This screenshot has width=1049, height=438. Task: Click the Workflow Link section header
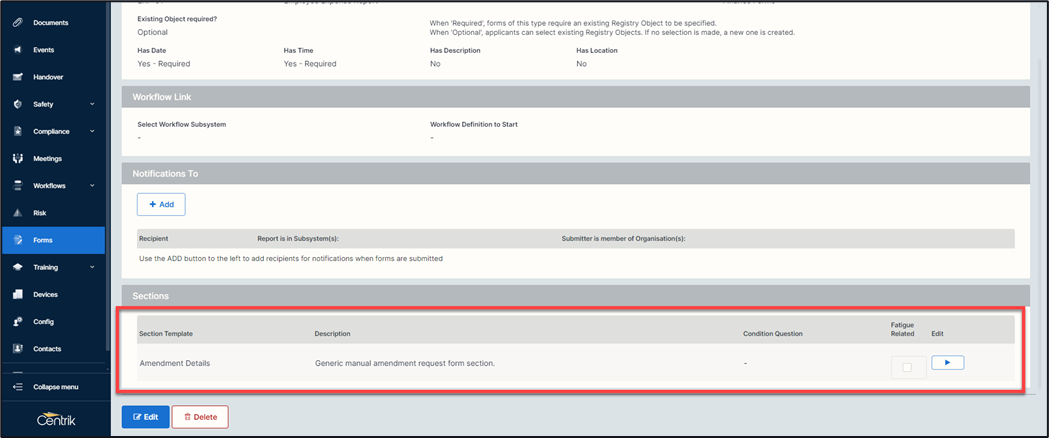[x=576, y=97]
